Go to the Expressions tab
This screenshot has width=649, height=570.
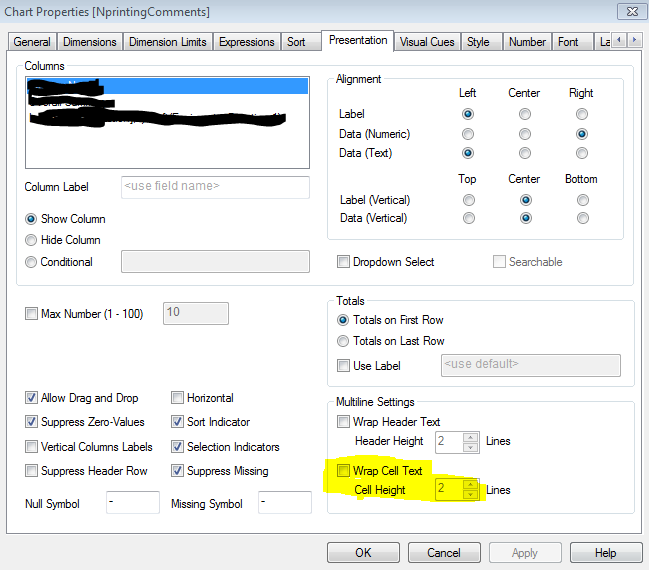tap(247, 42)
